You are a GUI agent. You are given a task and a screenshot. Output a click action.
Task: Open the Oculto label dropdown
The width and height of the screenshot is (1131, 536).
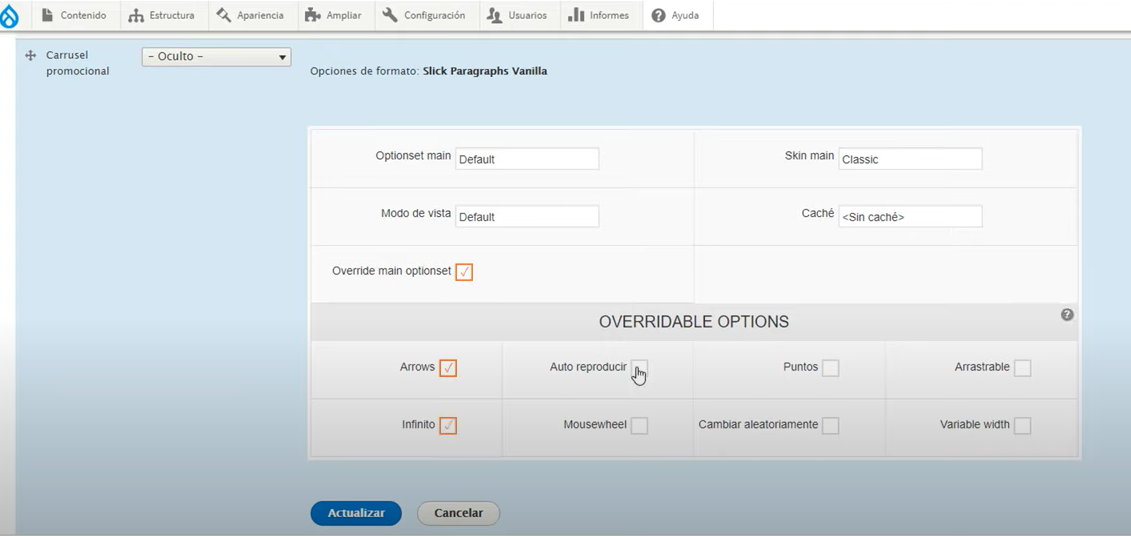pos(216,57)
